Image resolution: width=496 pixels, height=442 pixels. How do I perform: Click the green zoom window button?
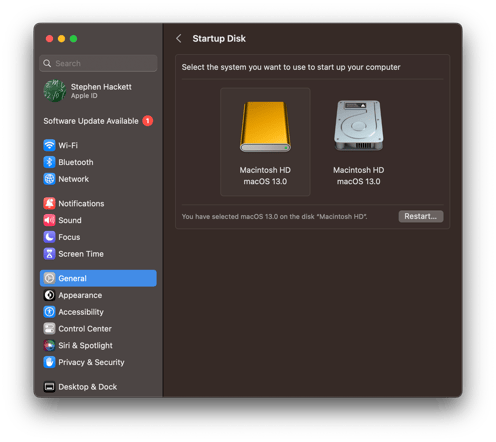[x=73, y=39]
